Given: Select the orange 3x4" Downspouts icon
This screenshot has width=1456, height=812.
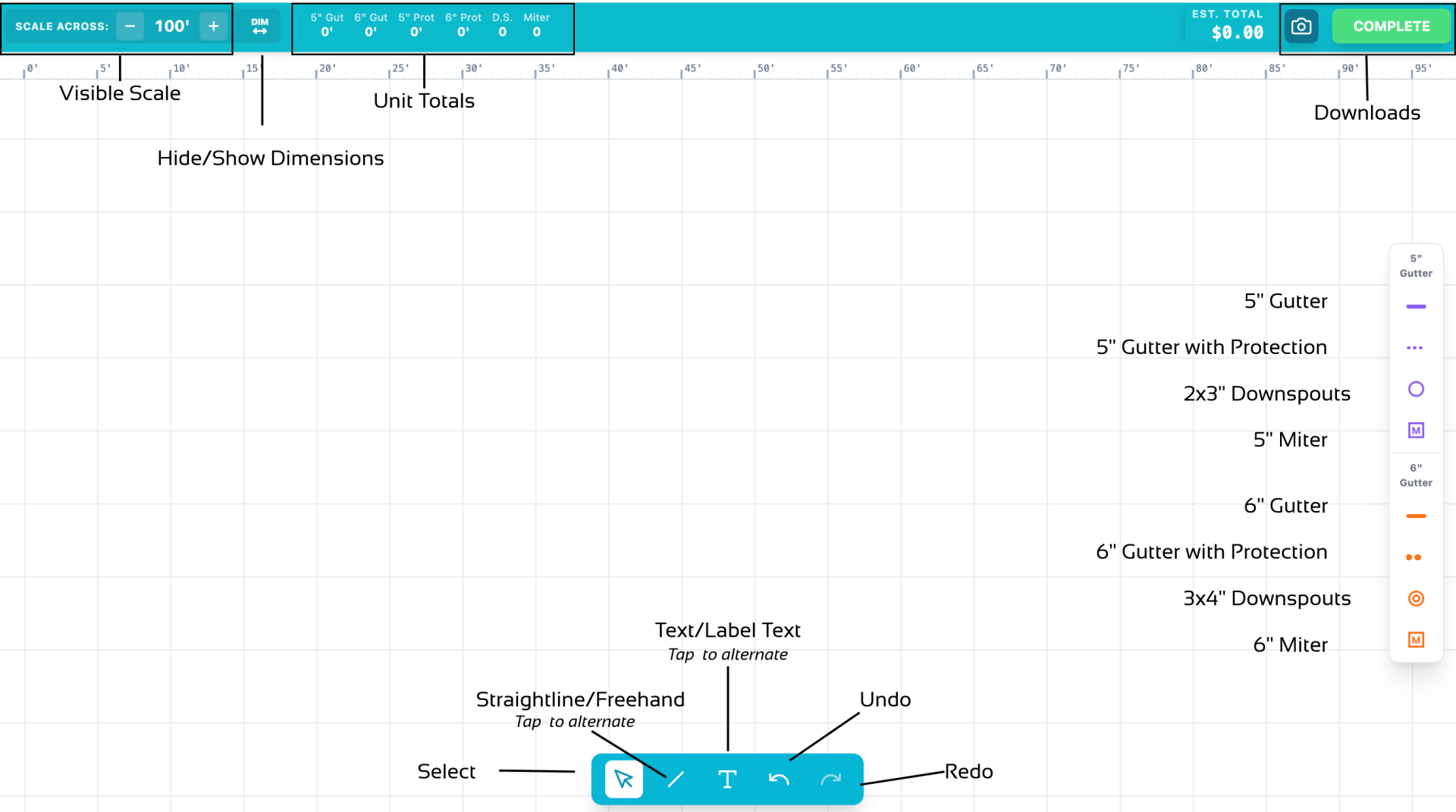Looking at the screenshot, I should click(x=1416, y=599).
